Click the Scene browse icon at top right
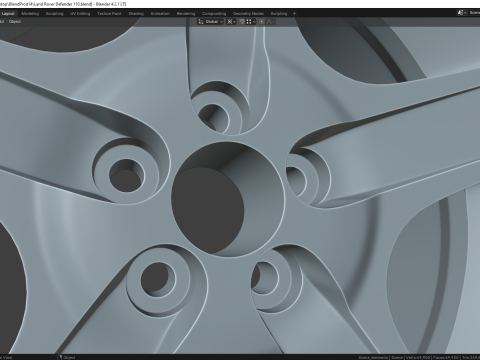This screenshot has height=360, width=480. click(x=462, y=13)
